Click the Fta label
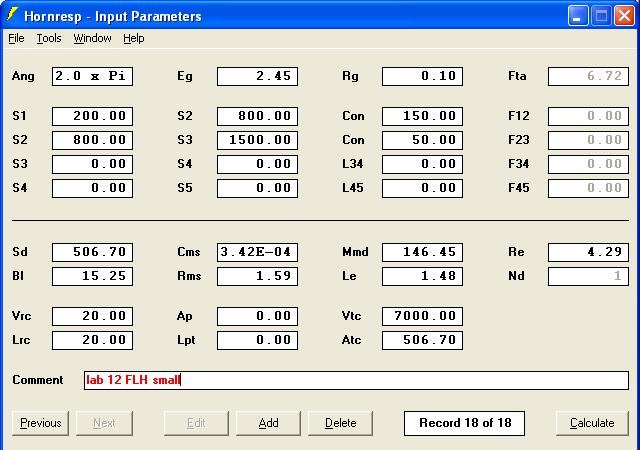Screen dimensions: 640x450 (517, 76)
